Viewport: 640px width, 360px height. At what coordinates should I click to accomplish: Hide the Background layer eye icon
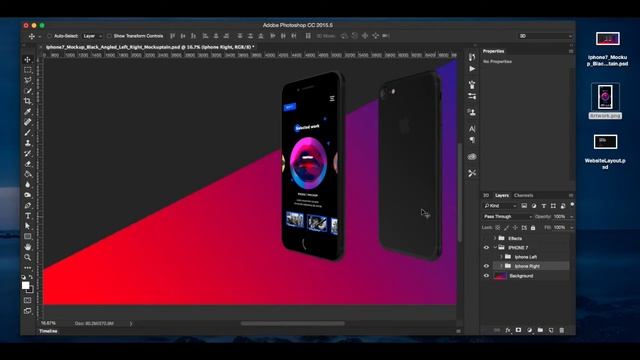[486, 276]
